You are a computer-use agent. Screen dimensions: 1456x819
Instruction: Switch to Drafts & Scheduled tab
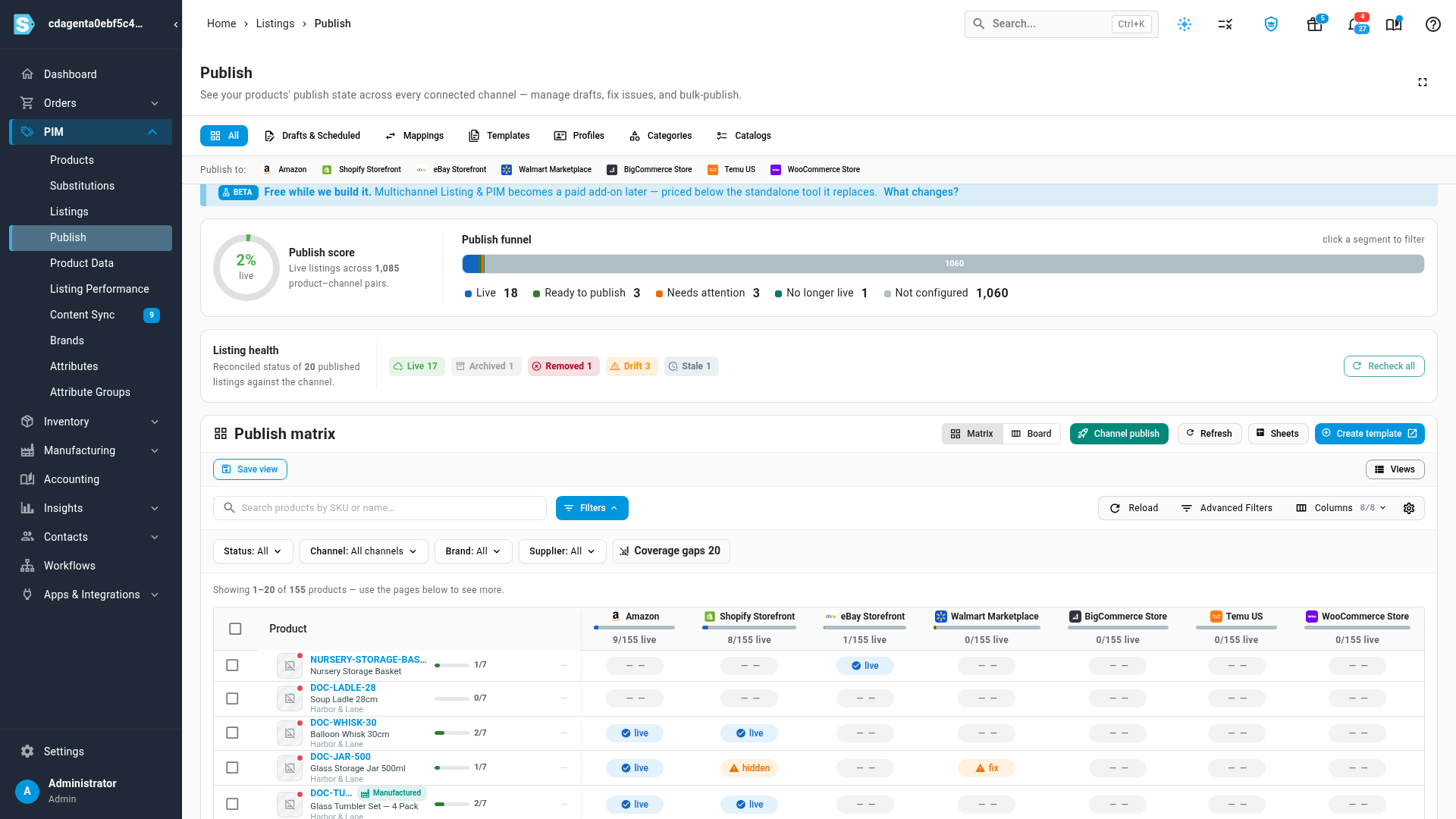tap(312, 136)
